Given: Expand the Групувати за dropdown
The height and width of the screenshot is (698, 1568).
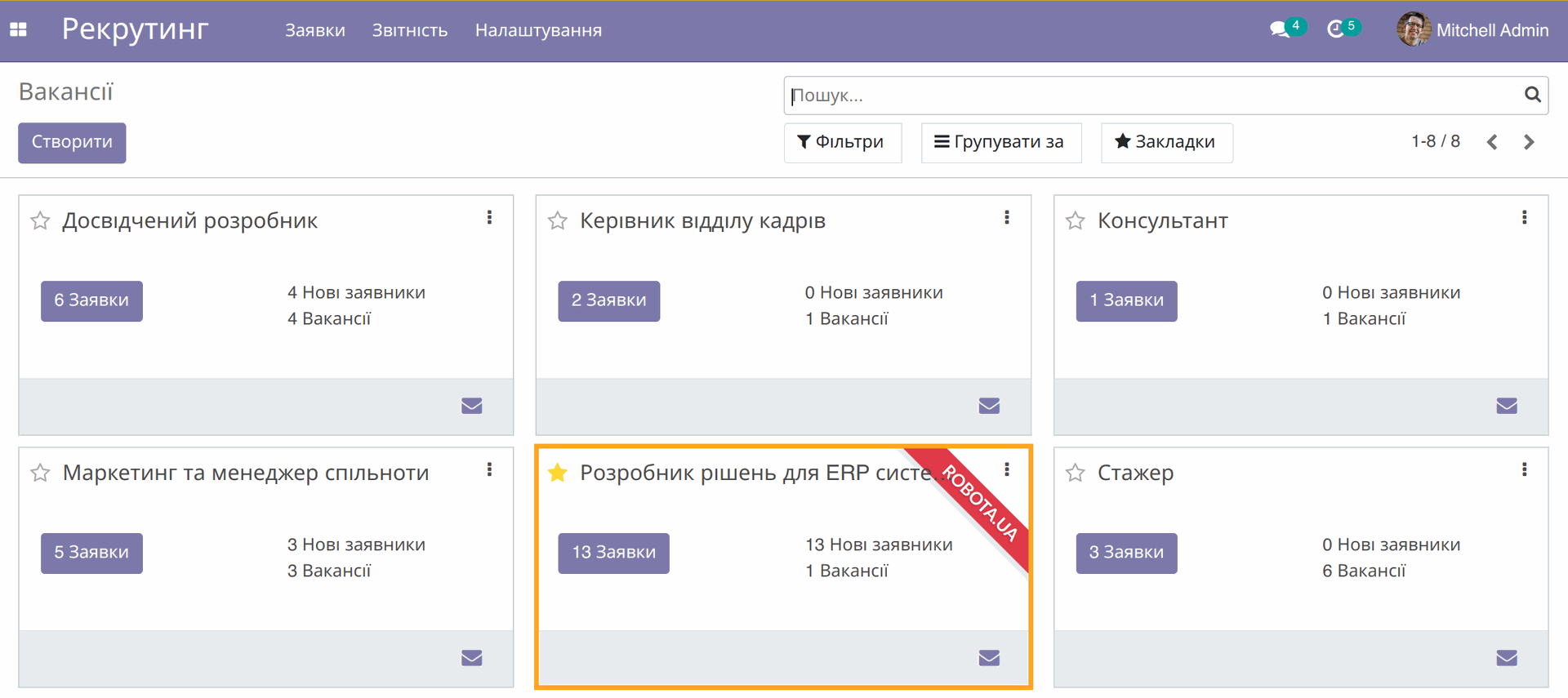Looking at the screenshot, I should (1000, 142).
